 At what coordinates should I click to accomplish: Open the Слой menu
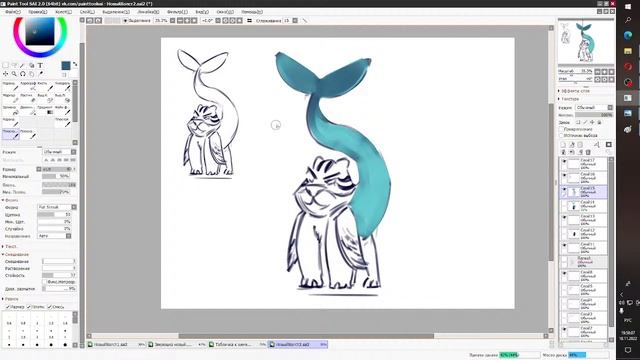(87, 12)
